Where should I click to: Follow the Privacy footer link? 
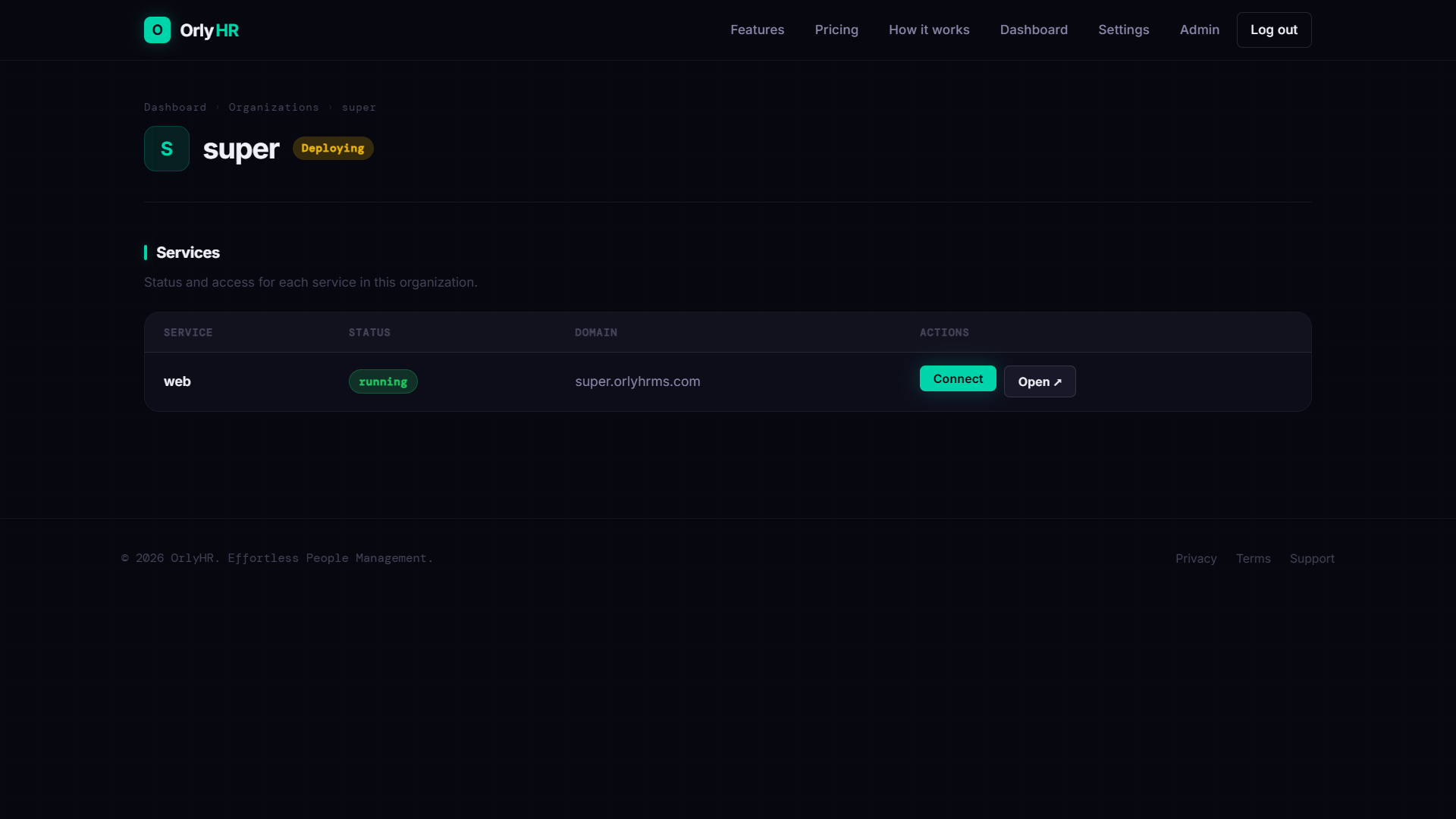[1196, 558]
